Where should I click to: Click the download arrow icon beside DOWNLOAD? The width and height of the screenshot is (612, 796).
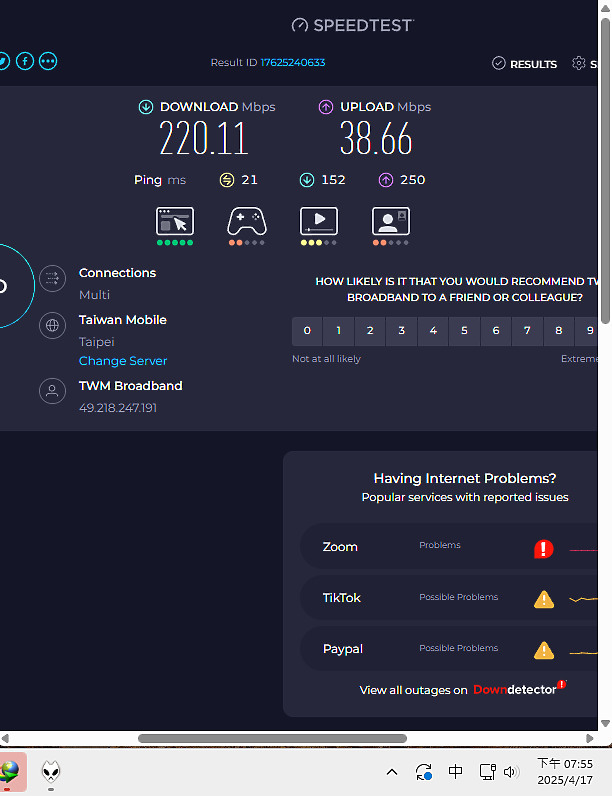coord(146,107)
